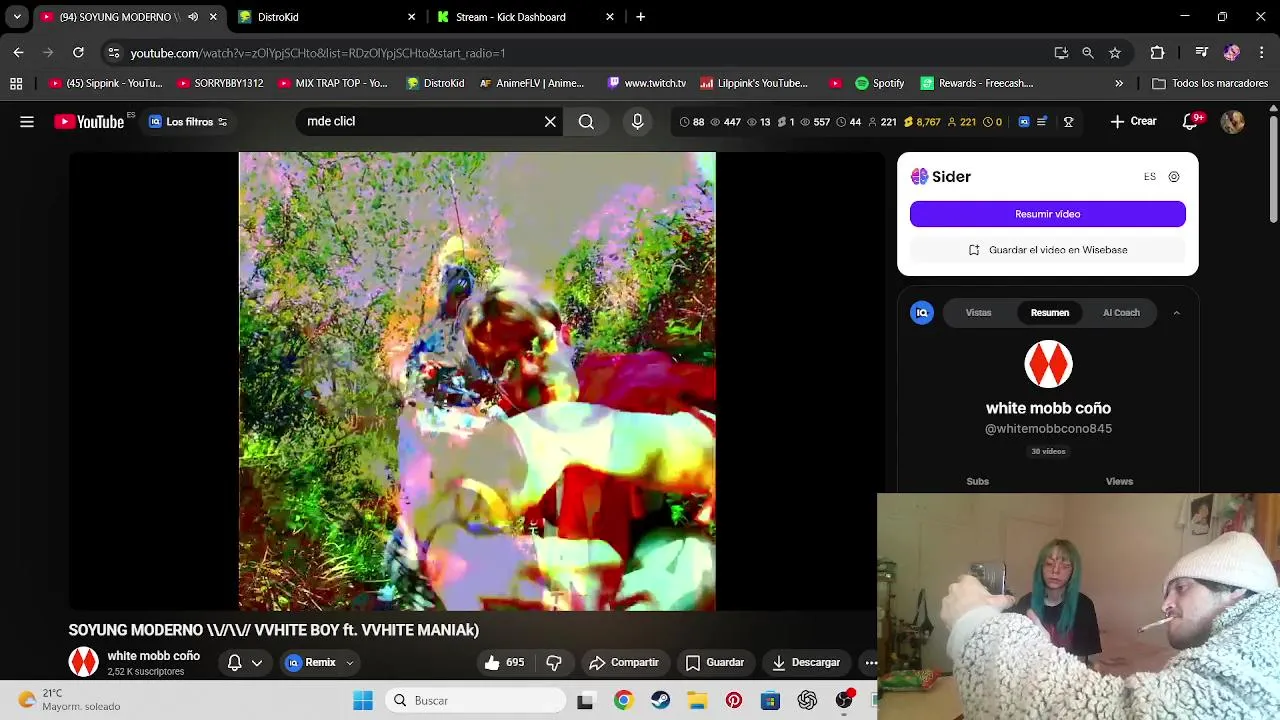Open the white mobb coño channel name link

pos(154,656)
